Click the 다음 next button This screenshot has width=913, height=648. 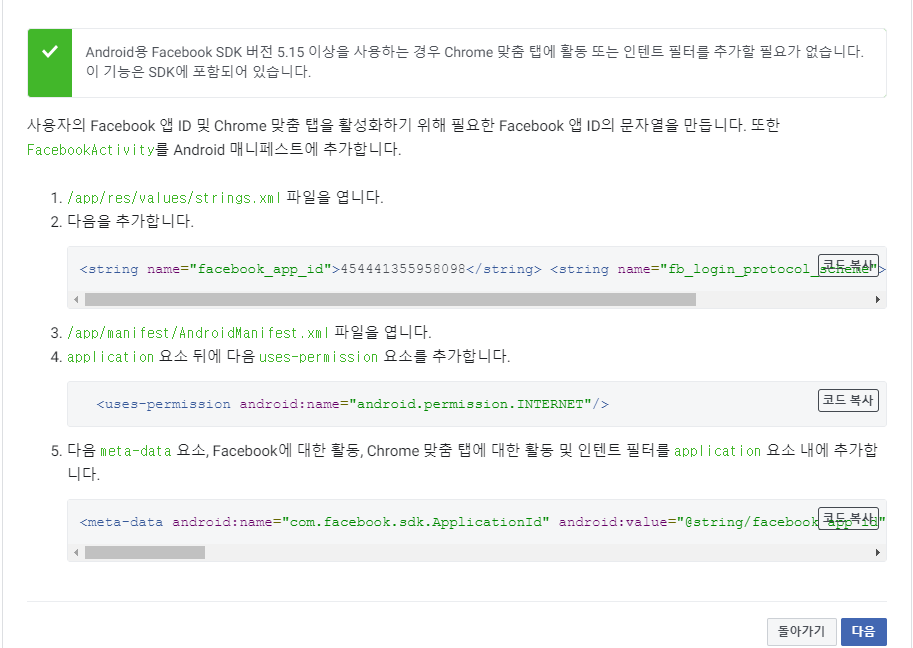coord(864,632)
